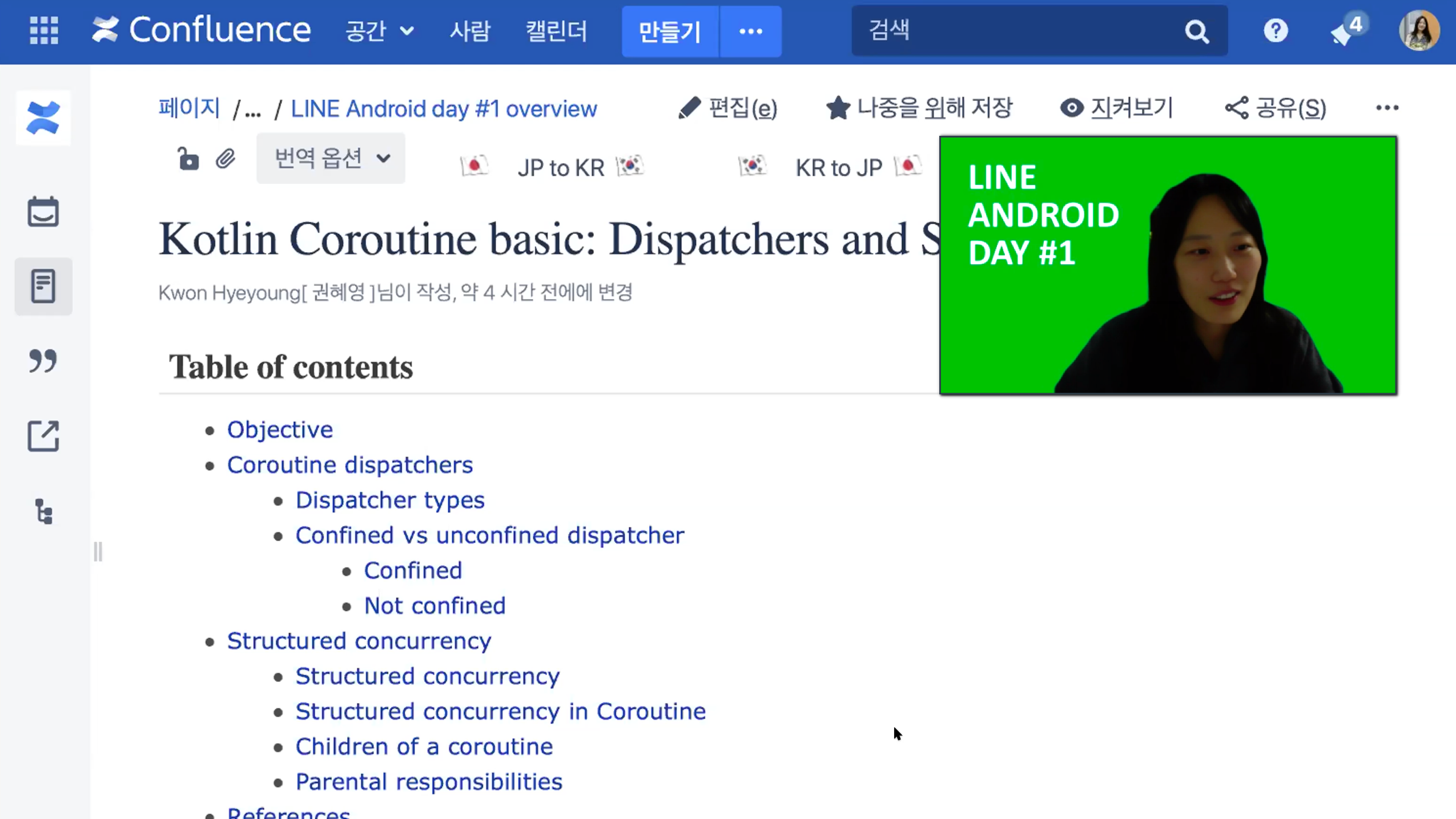Open the calendar icon in sidebar
Viewport: 1456px width, 819px height.
(43, 212)
